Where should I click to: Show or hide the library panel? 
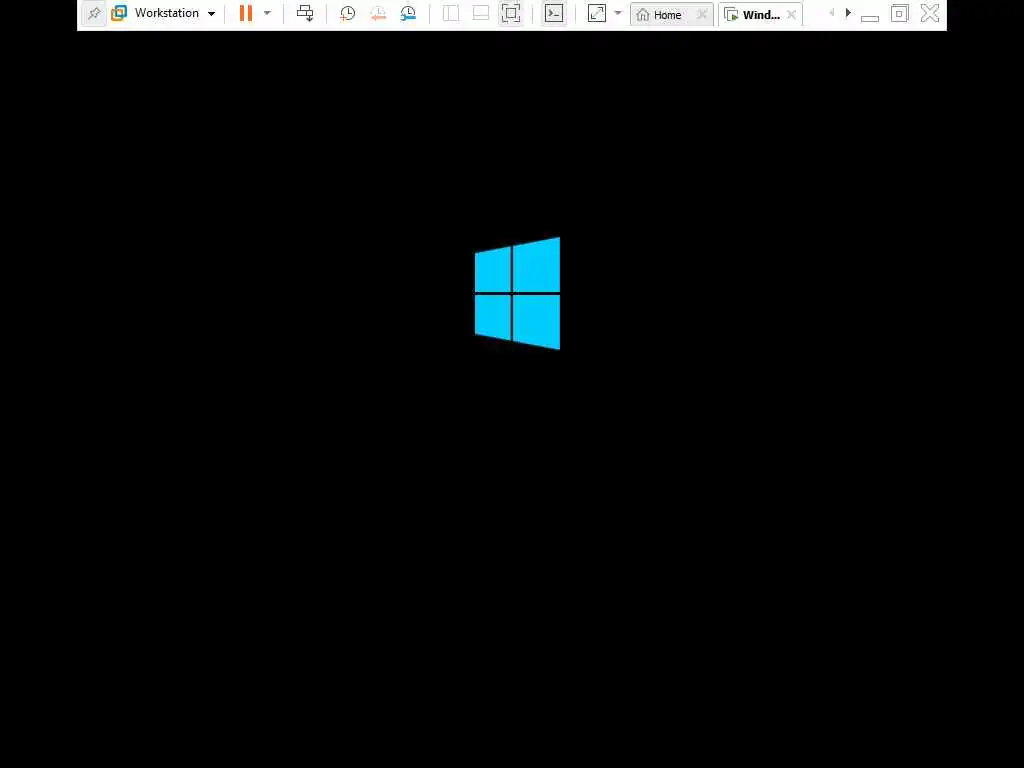point(451,13)
